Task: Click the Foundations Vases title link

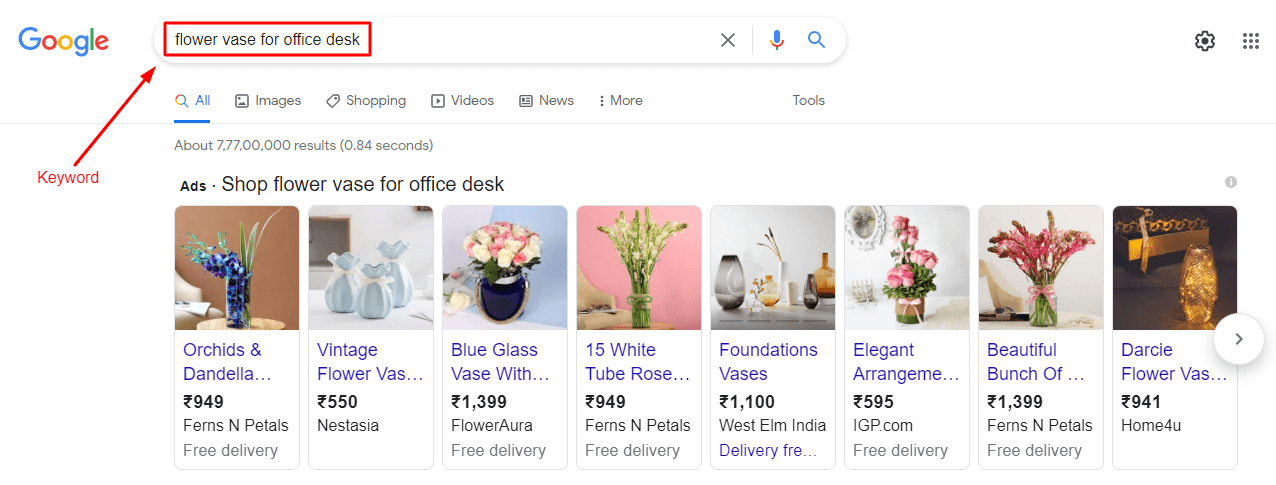Action: [769, 362]
